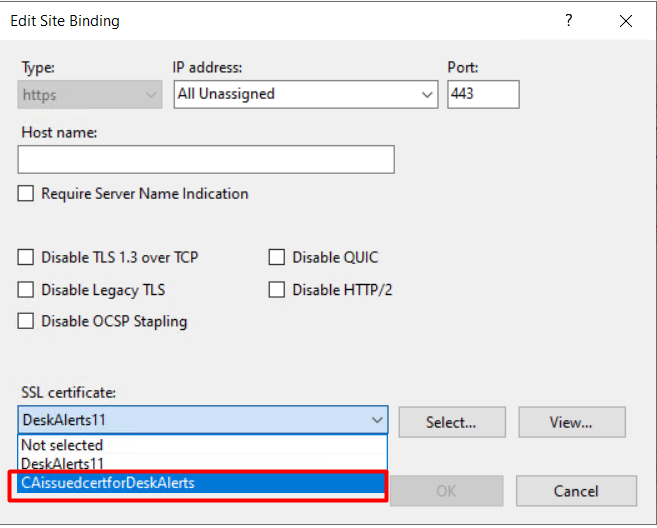Toggle Disable TLS 1.3 over TCP
Viewport: 657px width, 528px height.
26,258
